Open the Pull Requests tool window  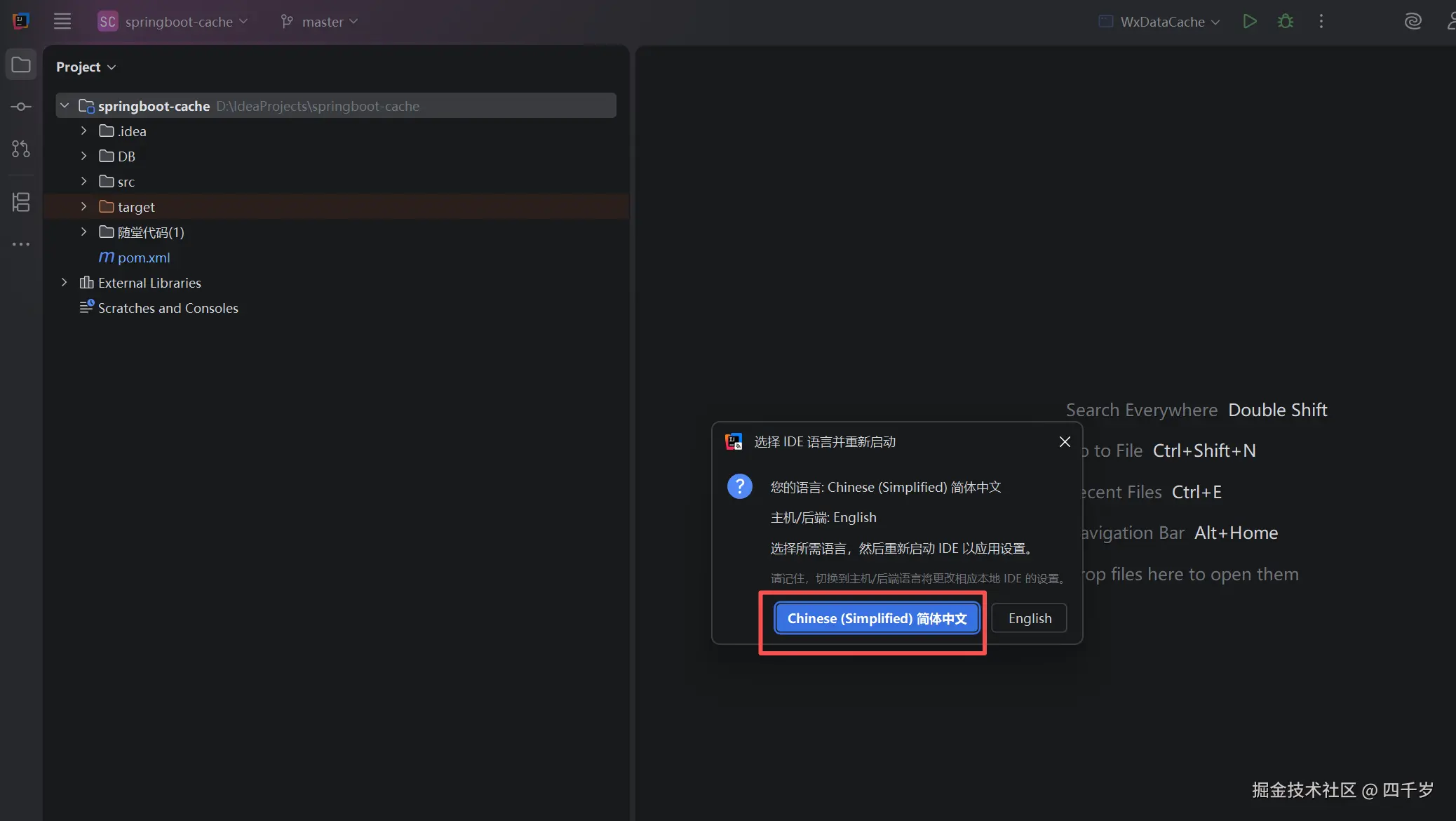[21, 149]
